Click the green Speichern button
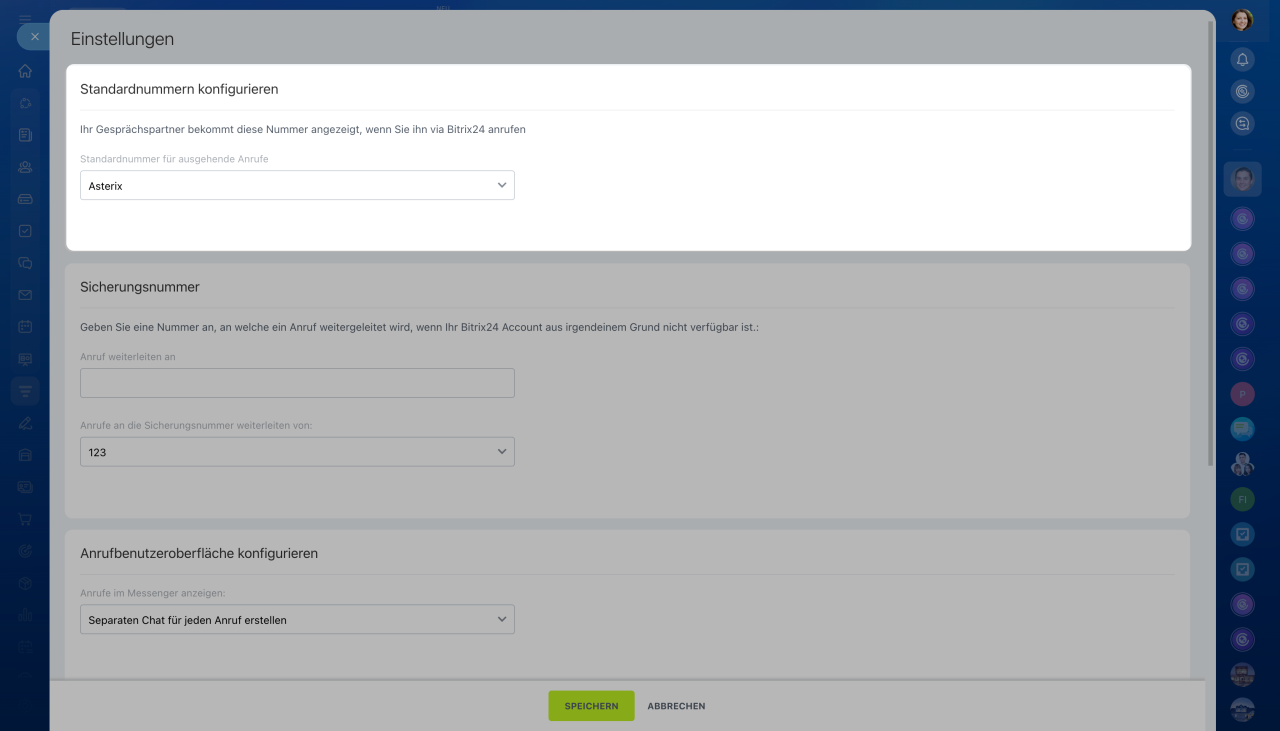This screenshot has height=731, width=1280. click(x=591, y=706)
